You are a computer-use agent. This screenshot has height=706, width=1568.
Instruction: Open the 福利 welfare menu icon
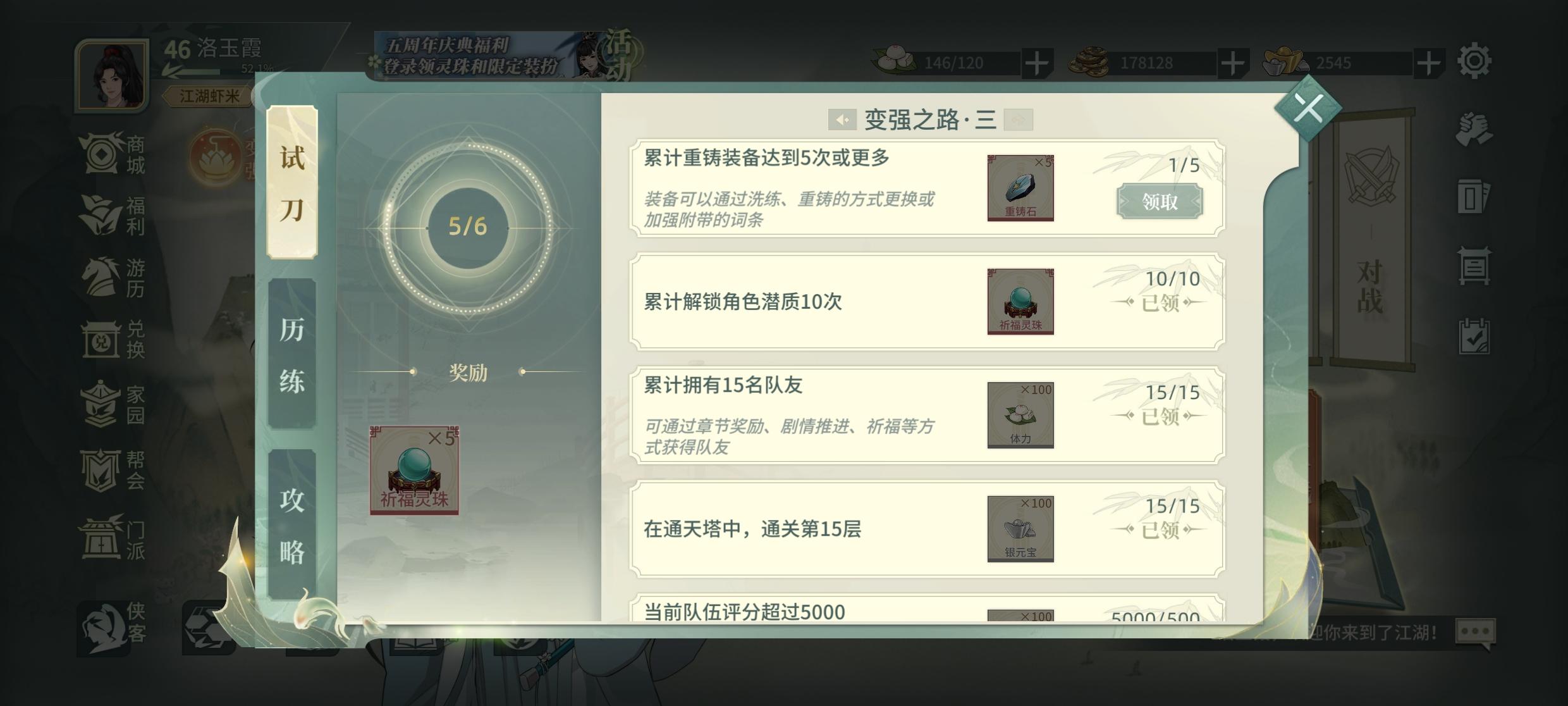pos(113,215)
